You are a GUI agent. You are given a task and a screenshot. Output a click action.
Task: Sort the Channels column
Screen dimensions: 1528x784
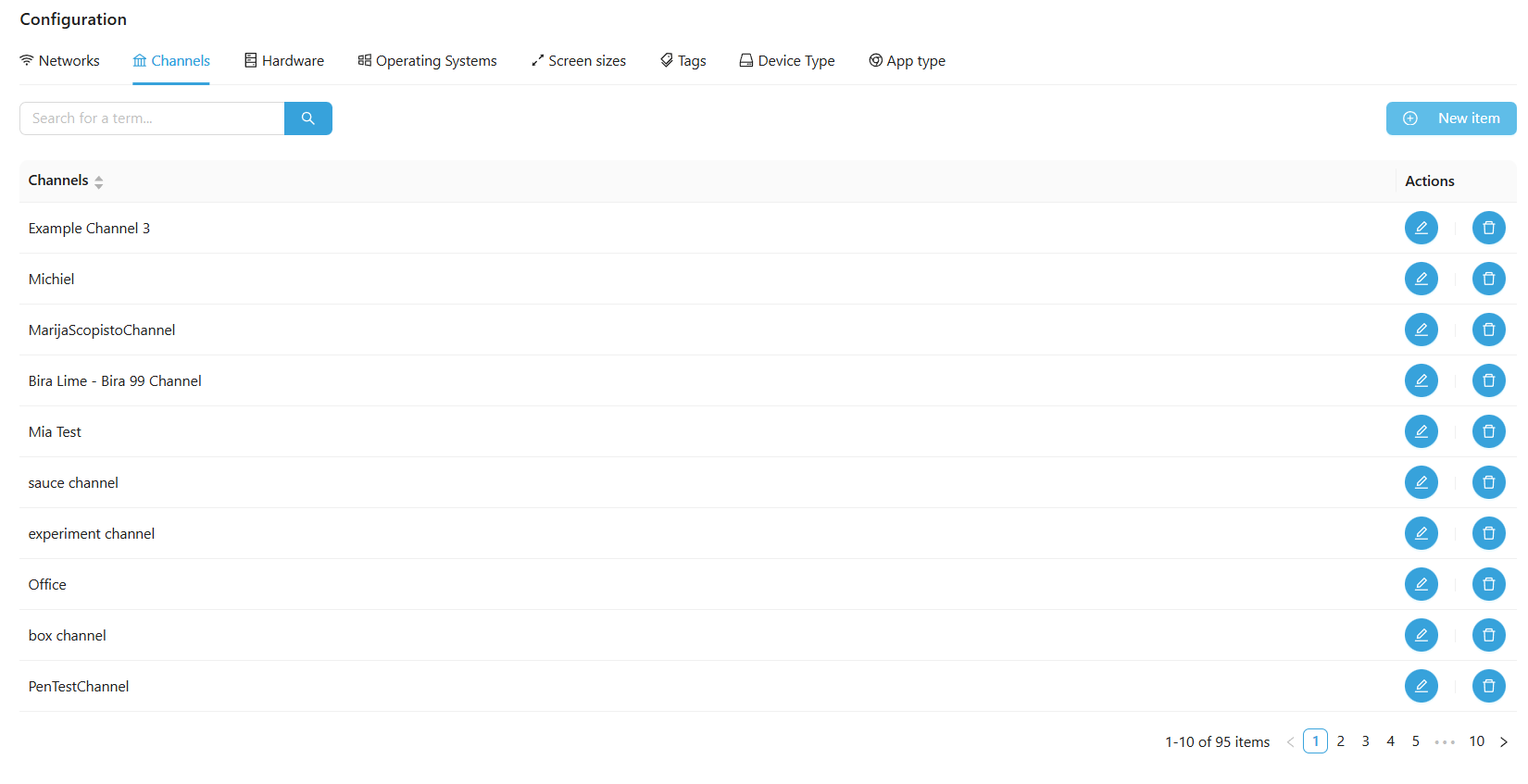point(98,181)
